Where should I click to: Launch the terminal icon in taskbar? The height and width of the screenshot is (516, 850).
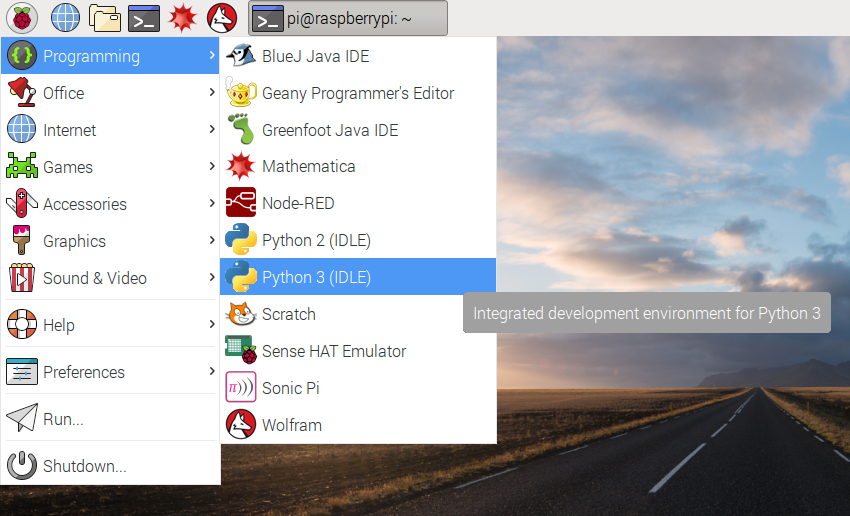(x=144, y=18)
